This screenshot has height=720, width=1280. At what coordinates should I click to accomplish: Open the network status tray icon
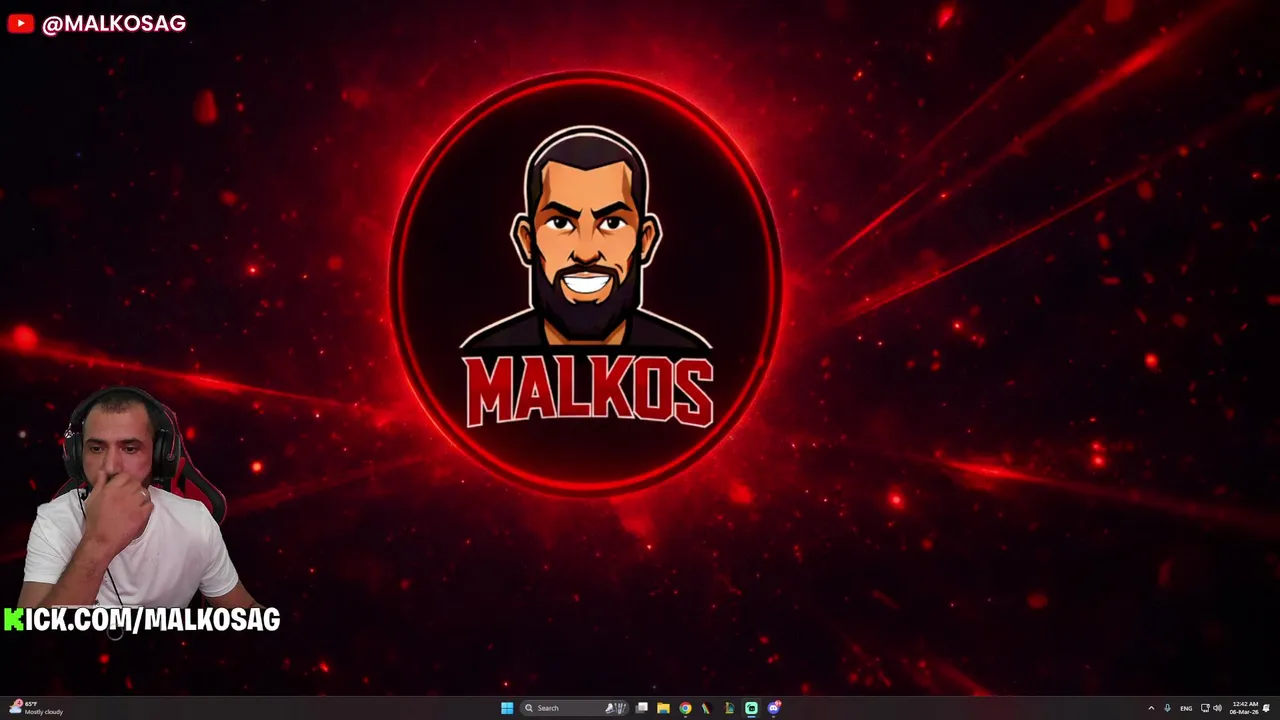[x=1205, y=708]
